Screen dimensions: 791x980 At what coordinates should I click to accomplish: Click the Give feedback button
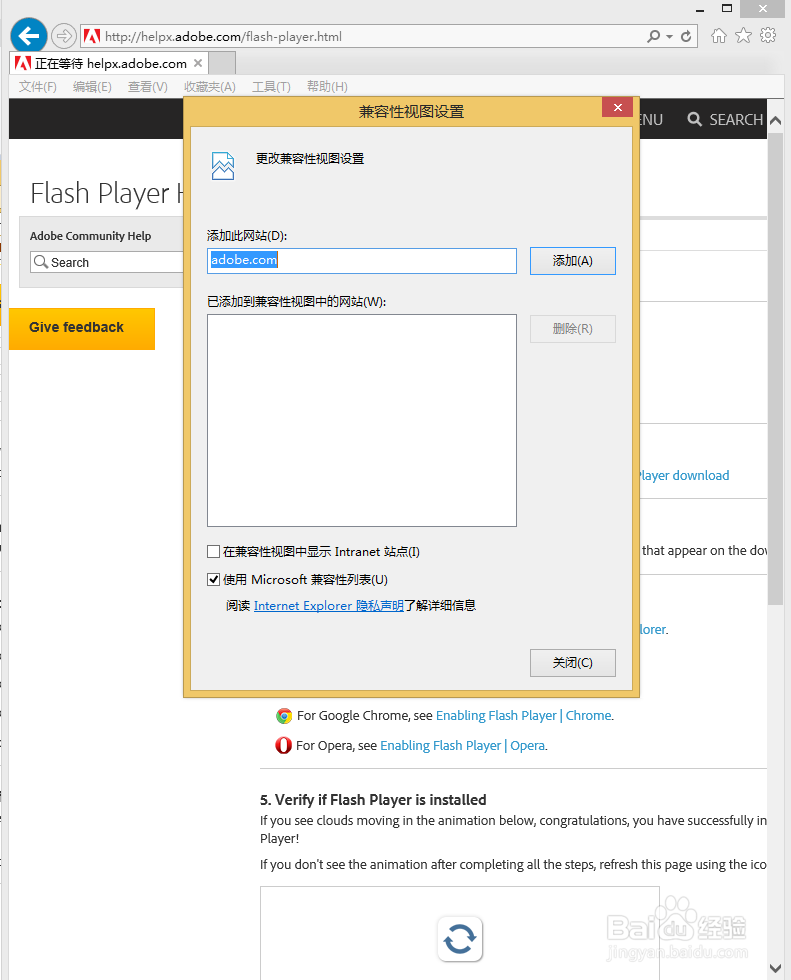[x=82, y=328]
